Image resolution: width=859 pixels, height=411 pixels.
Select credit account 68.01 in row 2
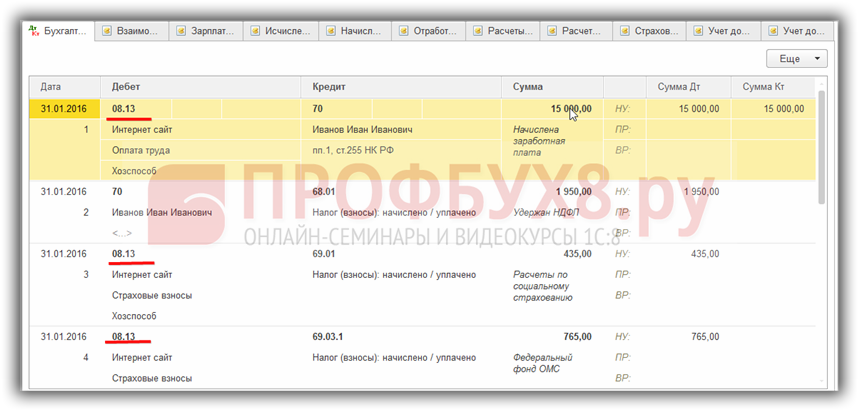(326, 191)
